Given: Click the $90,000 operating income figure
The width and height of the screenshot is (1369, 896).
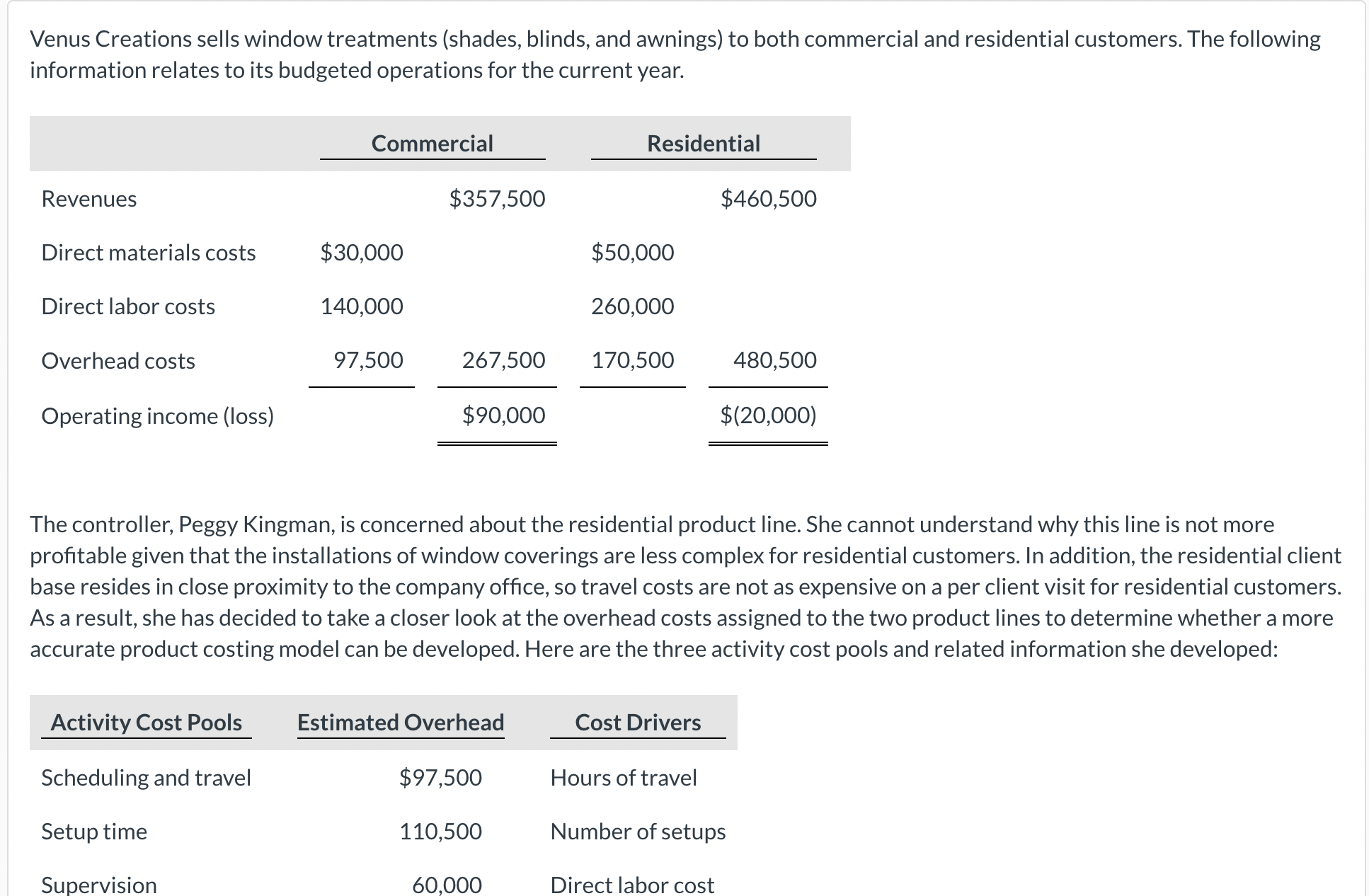Looking at the screenshot, I should tap(503, 415).
